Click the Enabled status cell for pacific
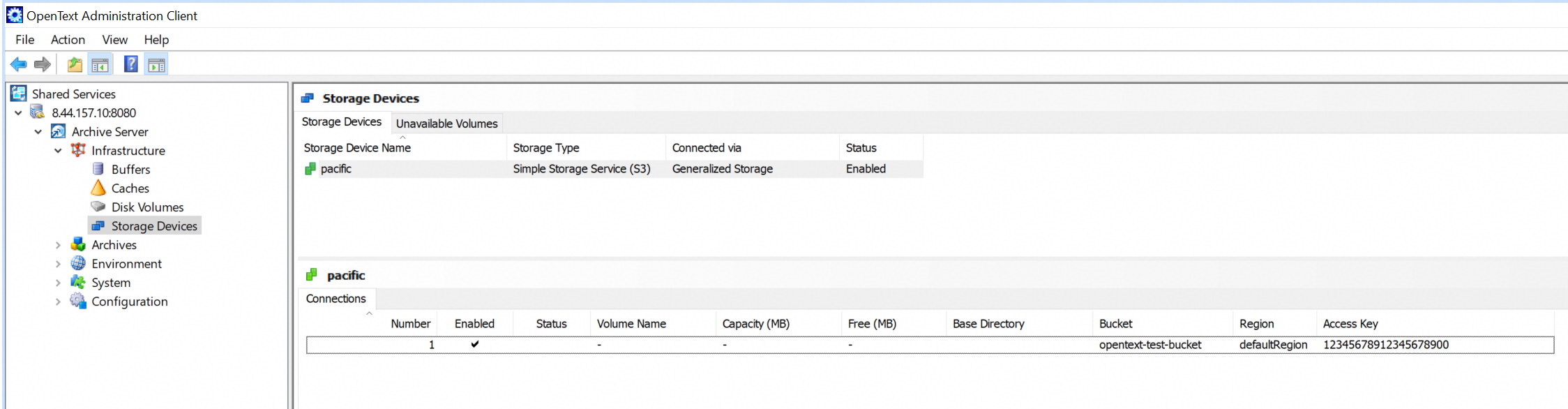The image size is (1568, 409). [866, 169]
